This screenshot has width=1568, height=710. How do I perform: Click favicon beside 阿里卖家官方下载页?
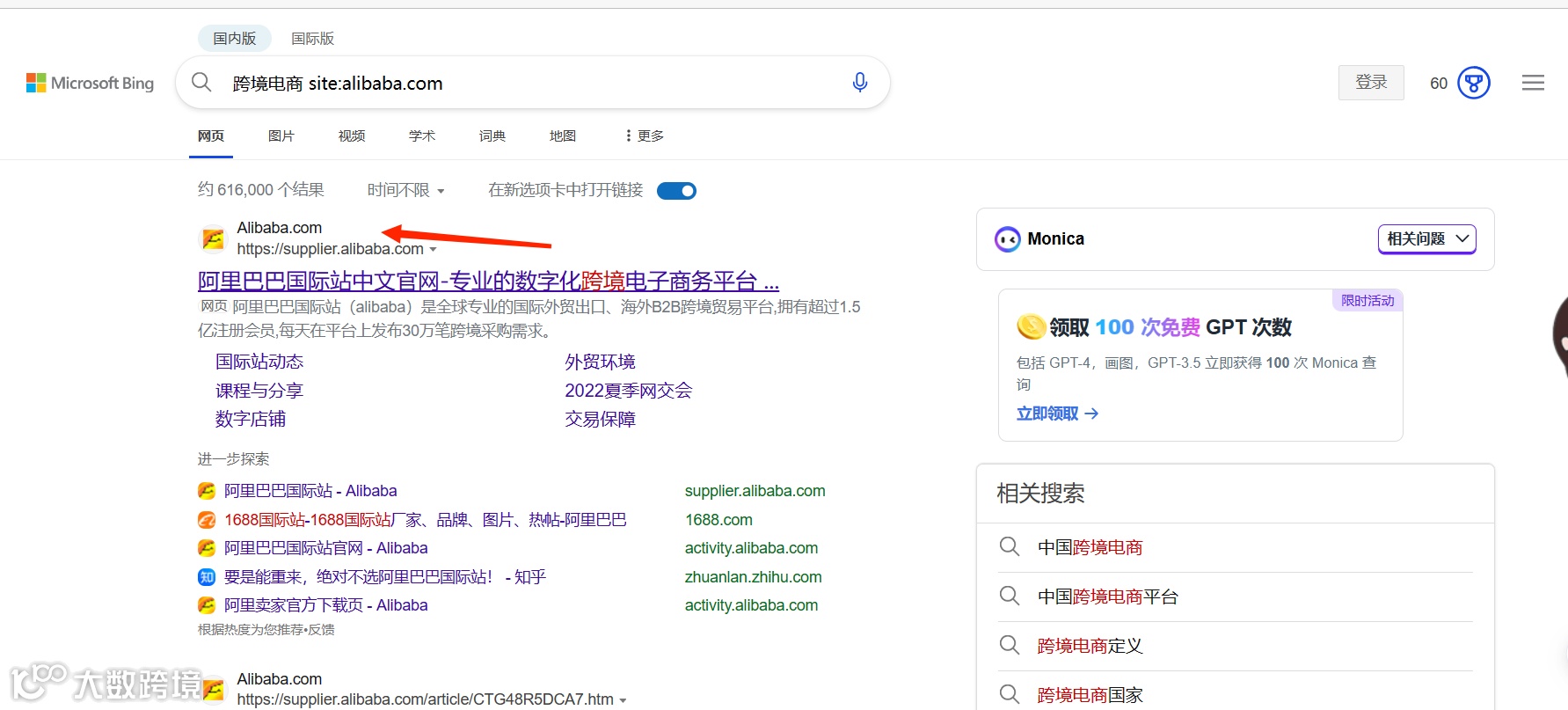[207, 605]
